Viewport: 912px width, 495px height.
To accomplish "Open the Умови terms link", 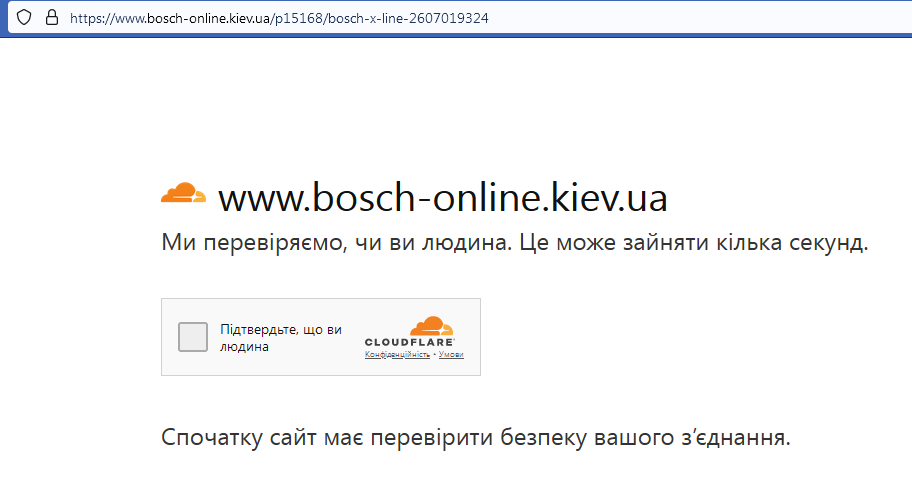I will click(451, 354).
